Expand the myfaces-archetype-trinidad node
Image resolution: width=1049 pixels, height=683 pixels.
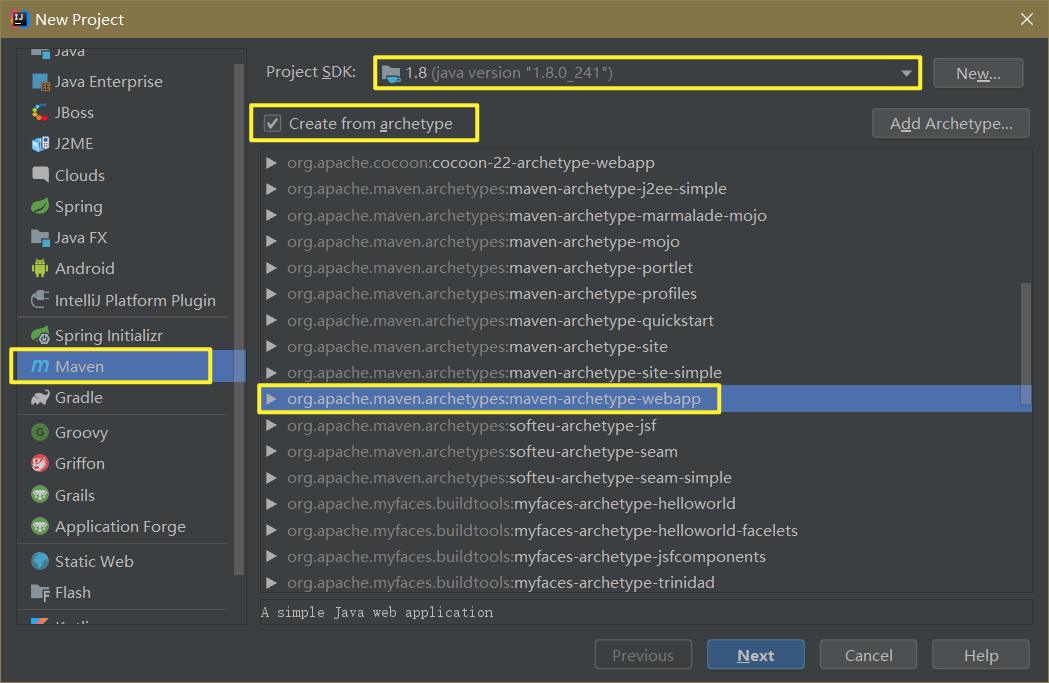(x=271, y=583)
